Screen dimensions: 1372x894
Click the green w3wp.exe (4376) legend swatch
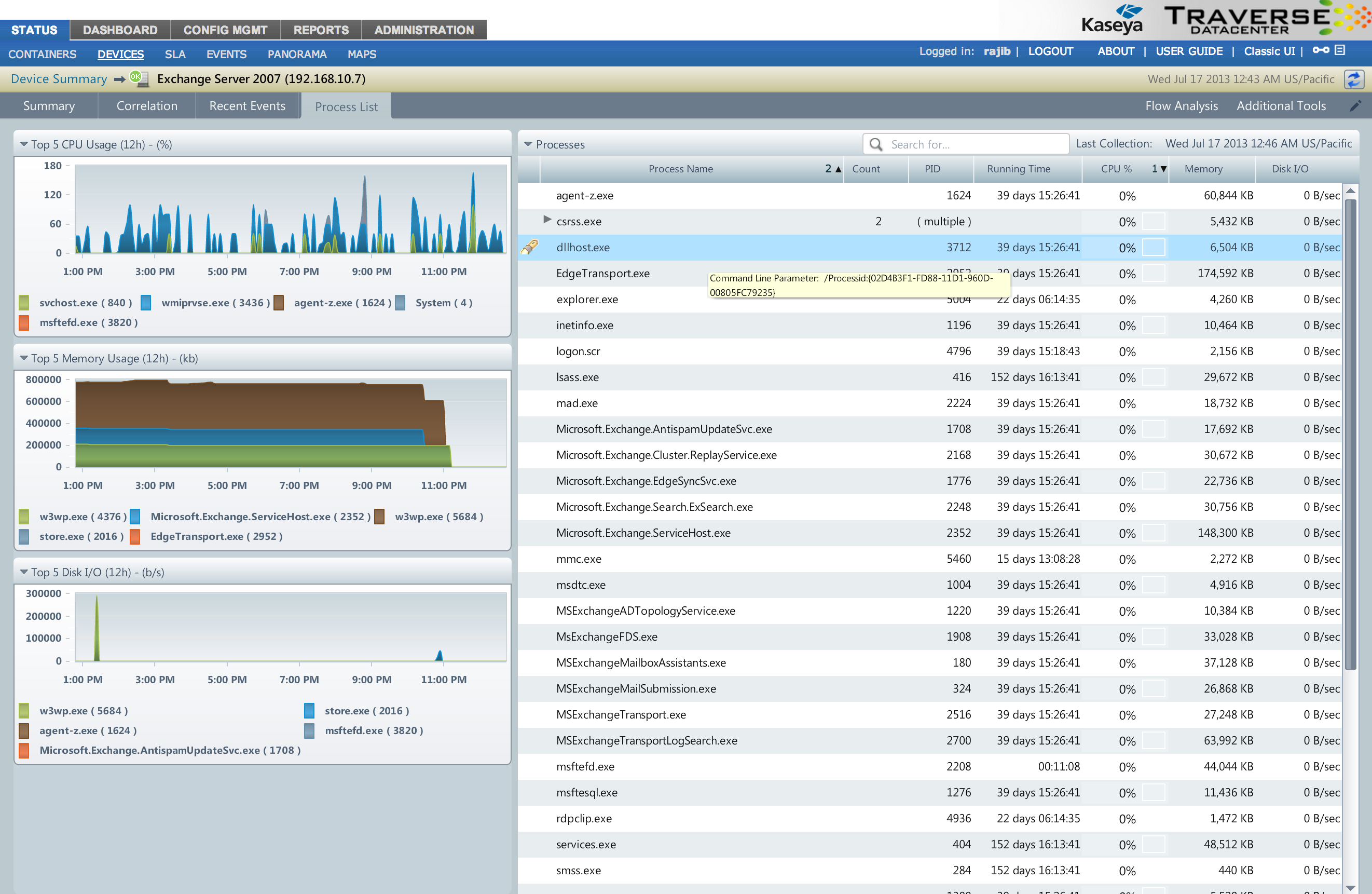coord(24,516)
